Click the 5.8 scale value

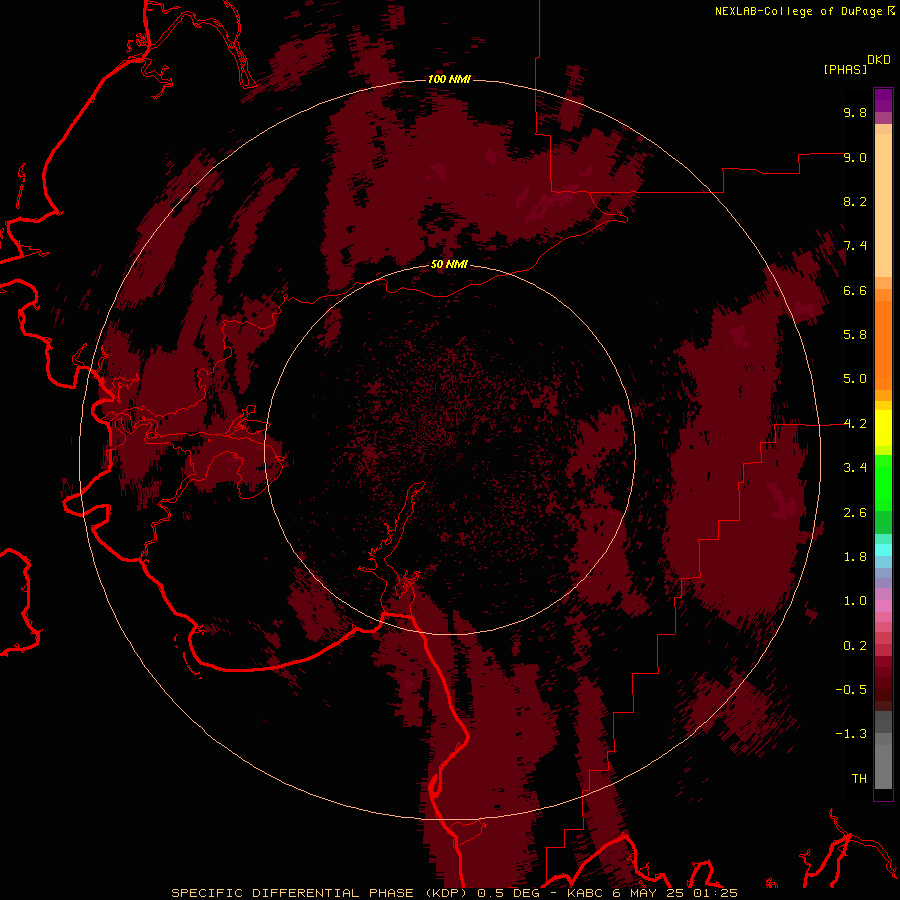point(855,334)
